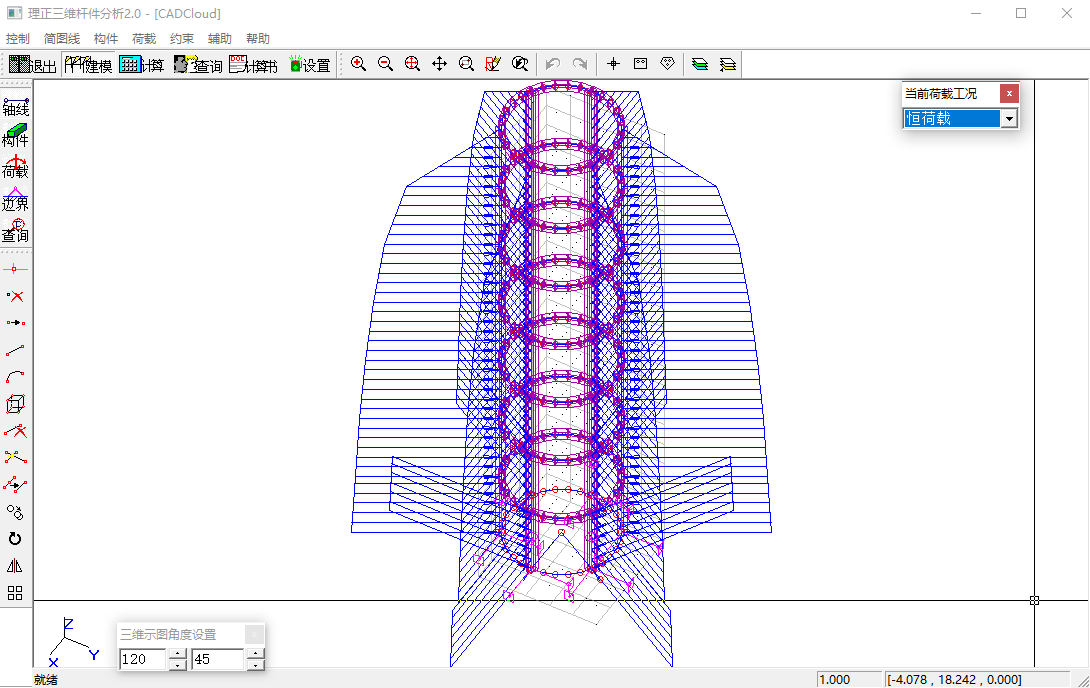Open the 约束 menu
The width and height of the screenshot is (1090, 688).
pyautogui.click(x=182, y=38)
